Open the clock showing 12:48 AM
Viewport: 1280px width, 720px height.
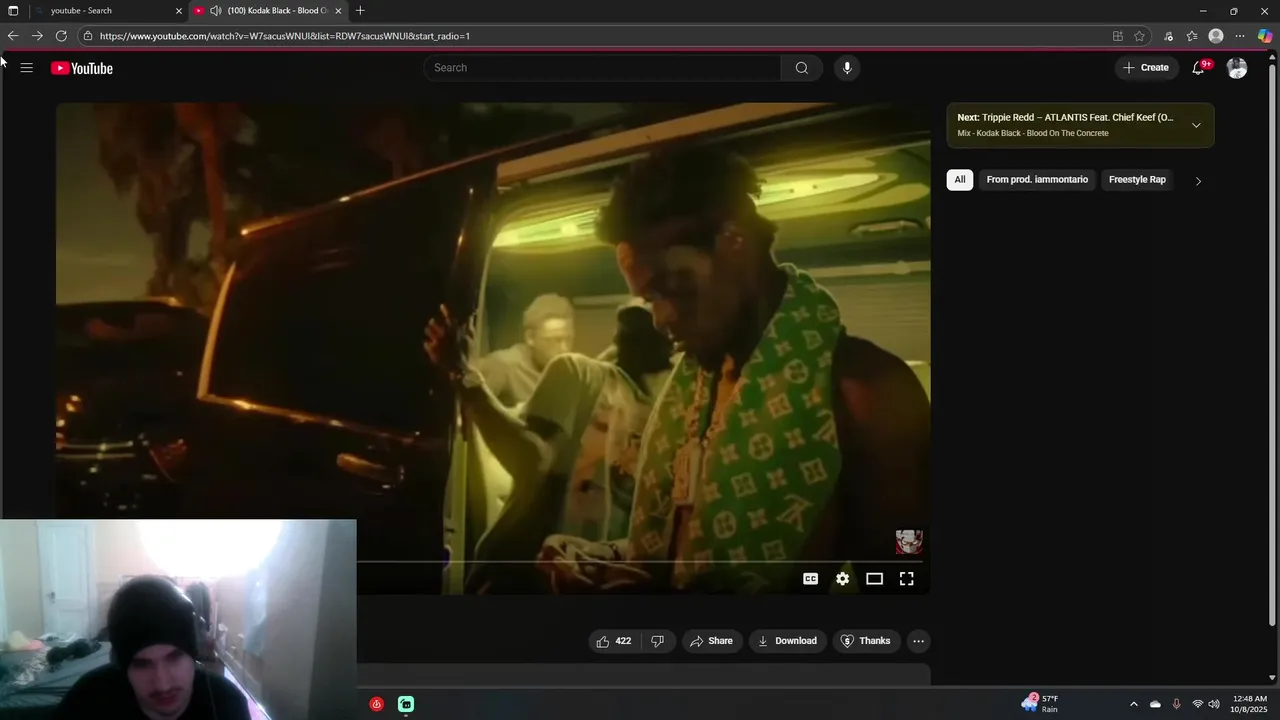coord(1250,704)
